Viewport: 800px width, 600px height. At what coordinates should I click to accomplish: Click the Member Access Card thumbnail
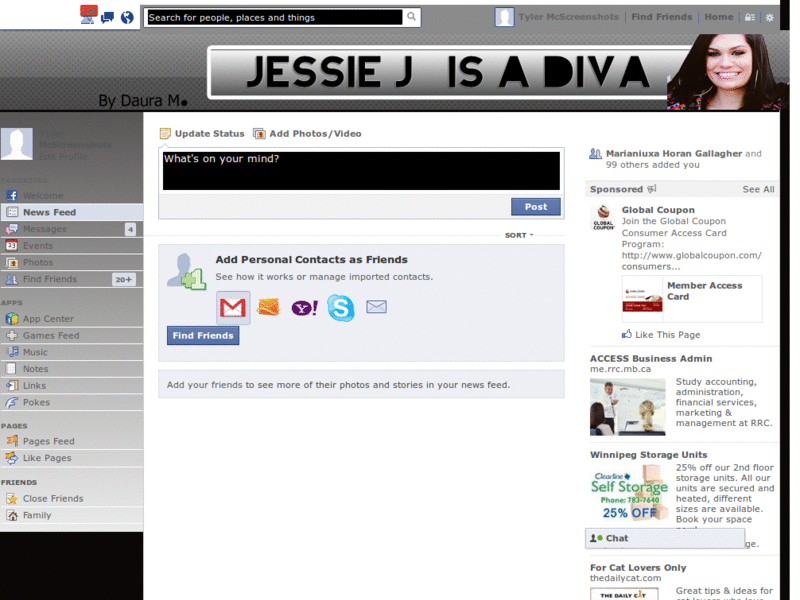(x=642, y=299)
